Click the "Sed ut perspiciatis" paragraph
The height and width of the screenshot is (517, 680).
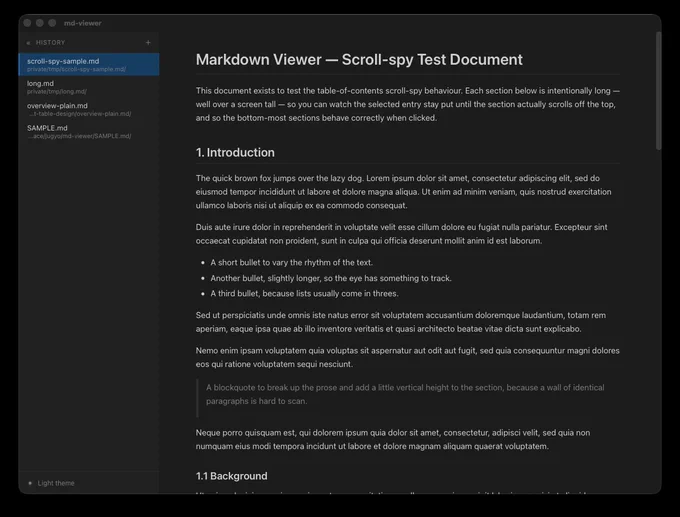pyautogui.click(x=401, y=322)
